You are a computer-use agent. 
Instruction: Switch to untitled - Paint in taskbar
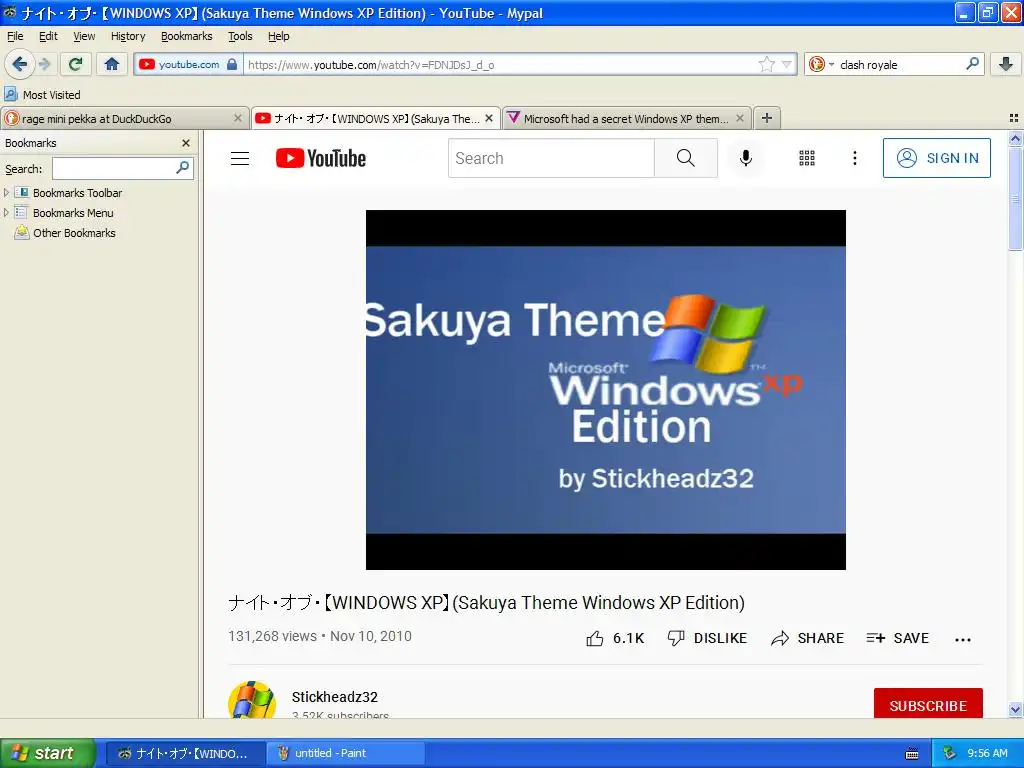click(345, 753)
